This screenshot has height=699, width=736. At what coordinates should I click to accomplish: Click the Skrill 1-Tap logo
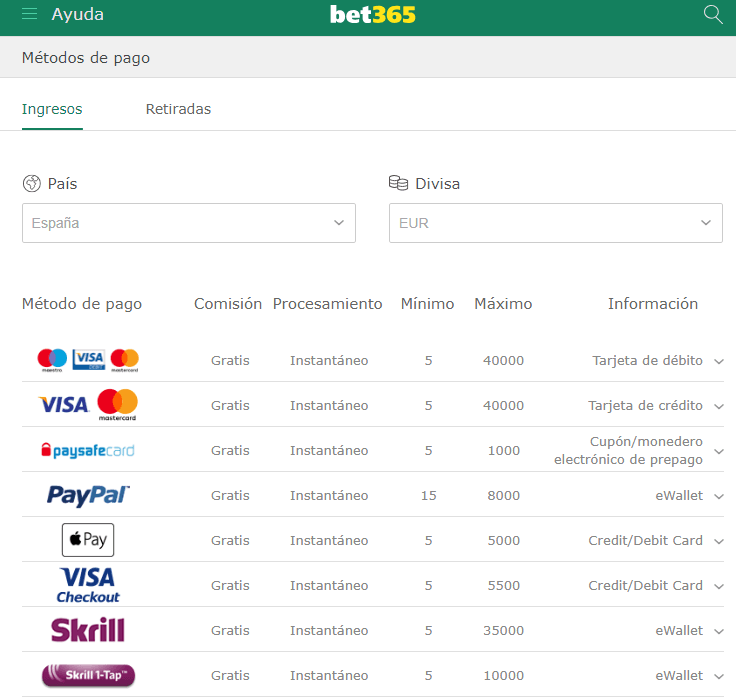pyautogui.click(x=88, y=675)
